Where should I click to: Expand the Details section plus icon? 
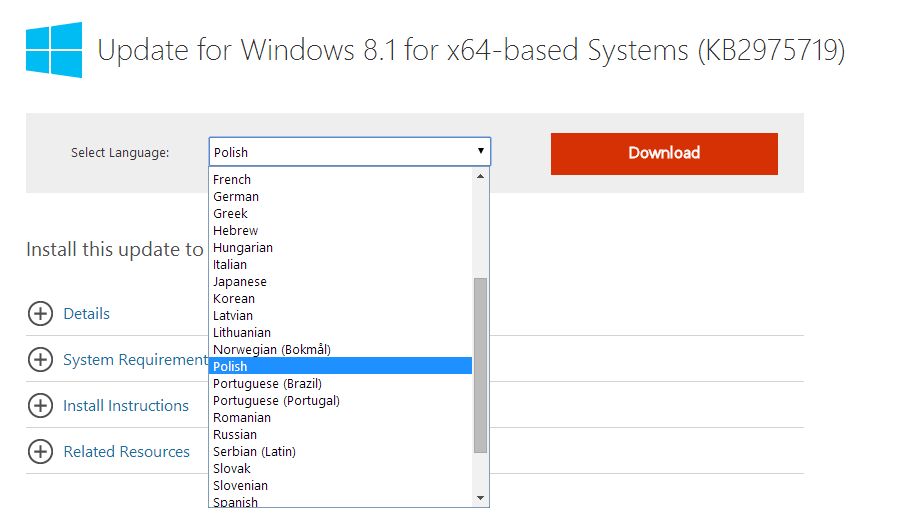point(40,314)
